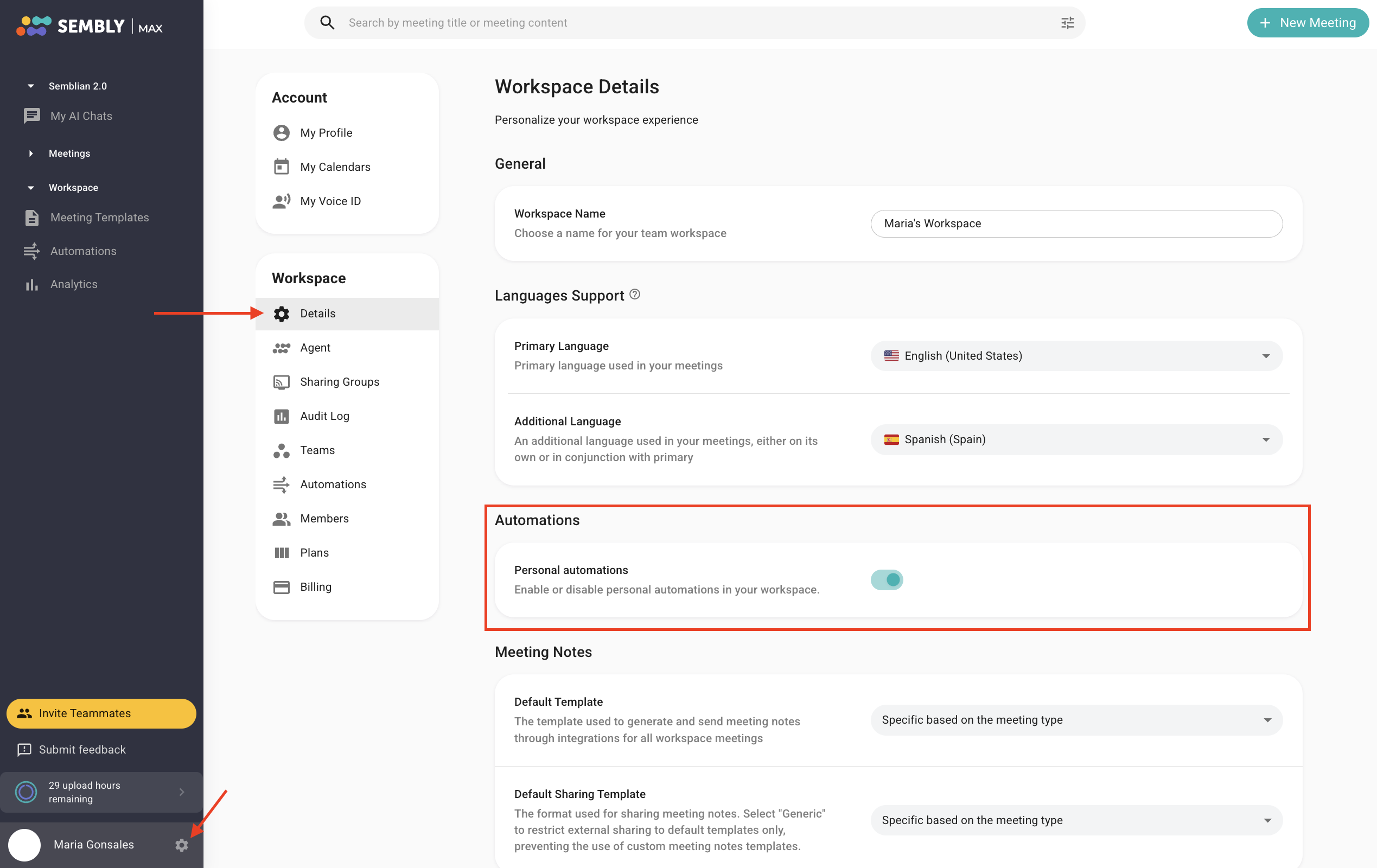Click the settings gear beside Maria Gonsales
Screen dimensions: 1377x868
181,845
